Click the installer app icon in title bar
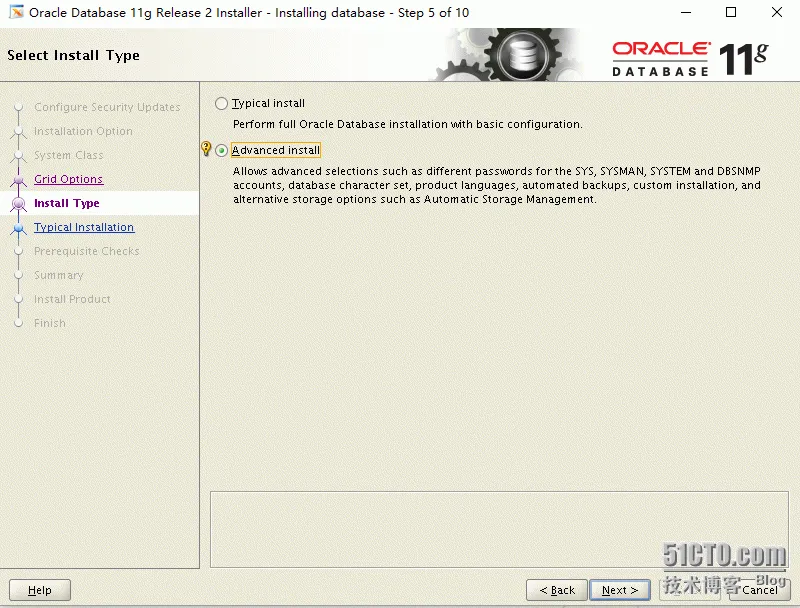Image resolution: width=800 pixels, height=608 pixels. [17, 12]
